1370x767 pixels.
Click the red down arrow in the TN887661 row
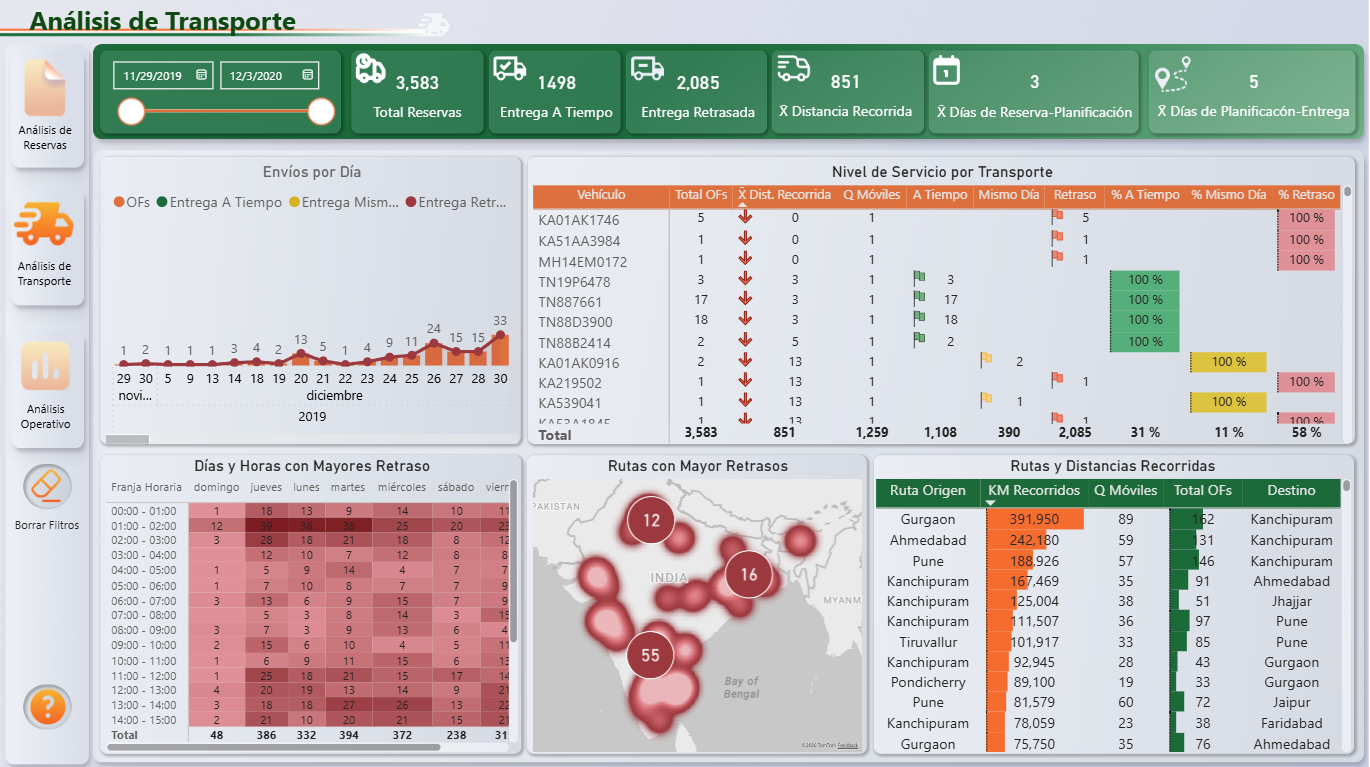coord(745,300)
